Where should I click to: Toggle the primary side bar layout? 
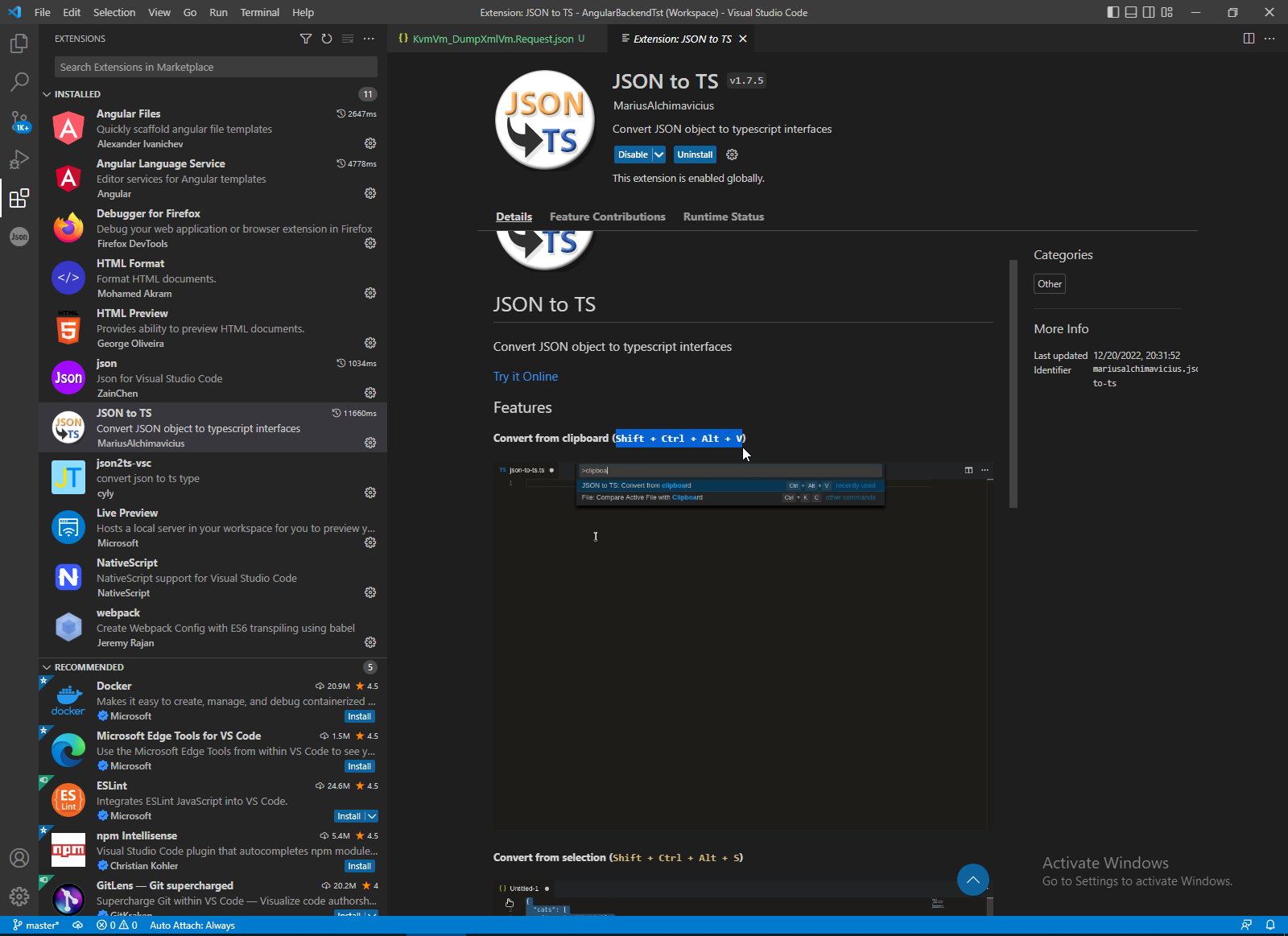pos(1113,12)
